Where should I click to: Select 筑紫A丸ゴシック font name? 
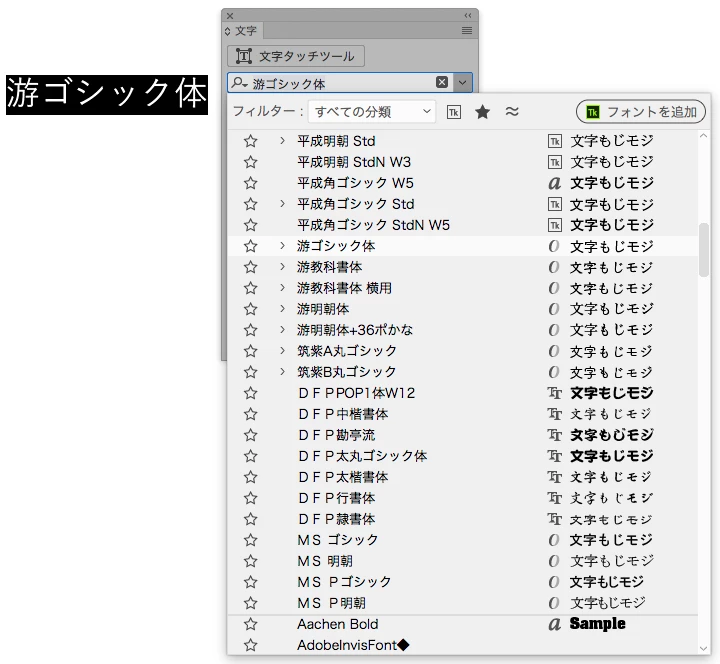tap(347, 351)
